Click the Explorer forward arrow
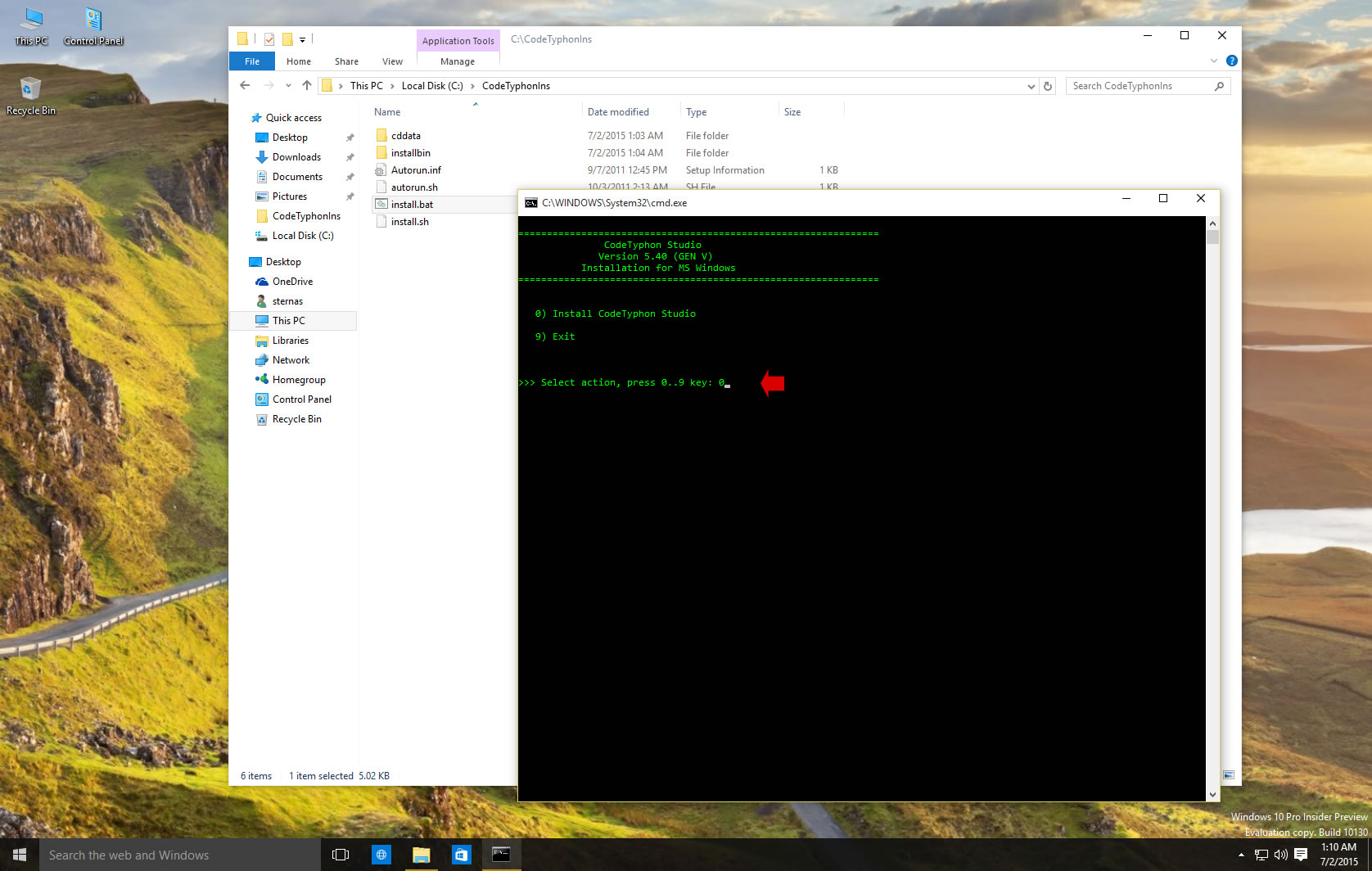The height and width of the screenshot is (871, 1372). coord(269,85)
